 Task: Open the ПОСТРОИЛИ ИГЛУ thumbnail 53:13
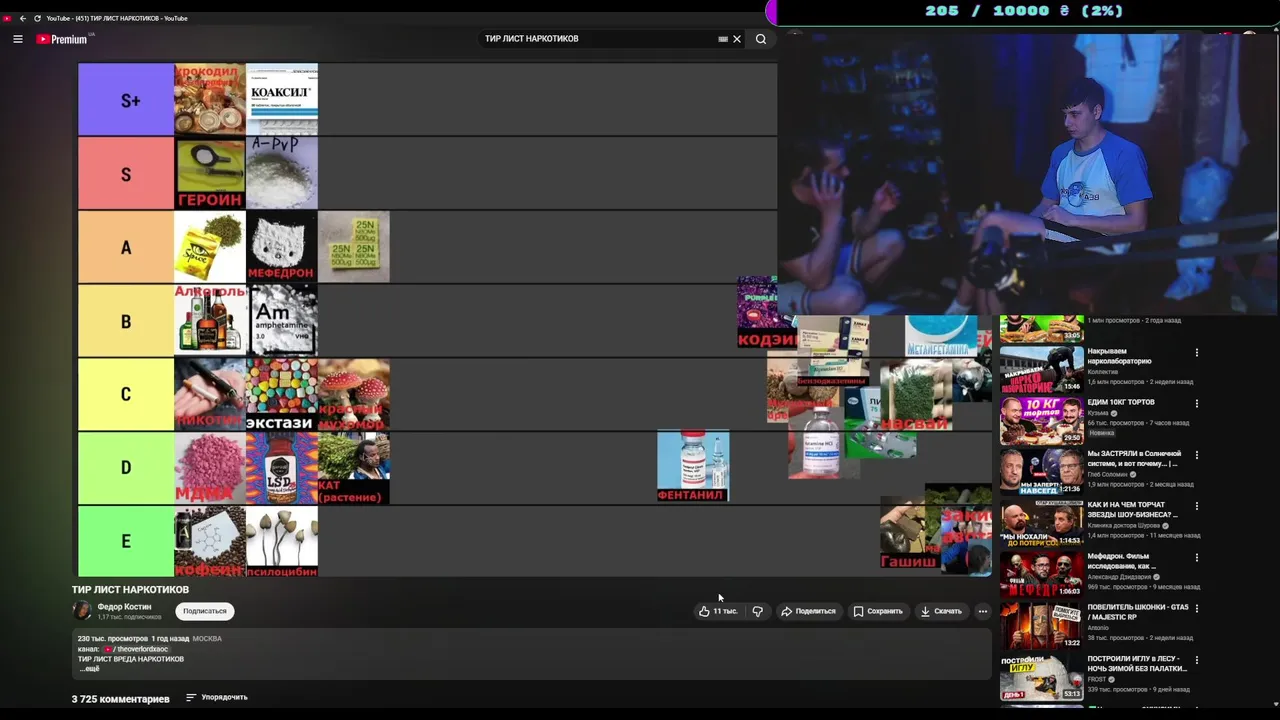tap(1041, 677)
